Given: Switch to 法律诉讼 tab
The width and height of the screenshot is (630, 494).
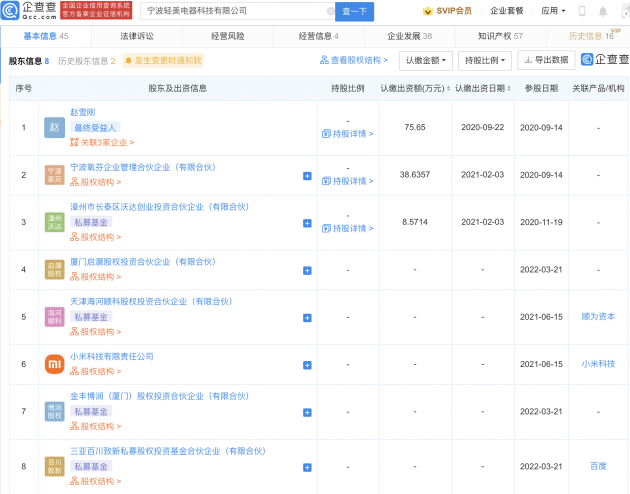Looking at the screenshot, I should point(137,36).
